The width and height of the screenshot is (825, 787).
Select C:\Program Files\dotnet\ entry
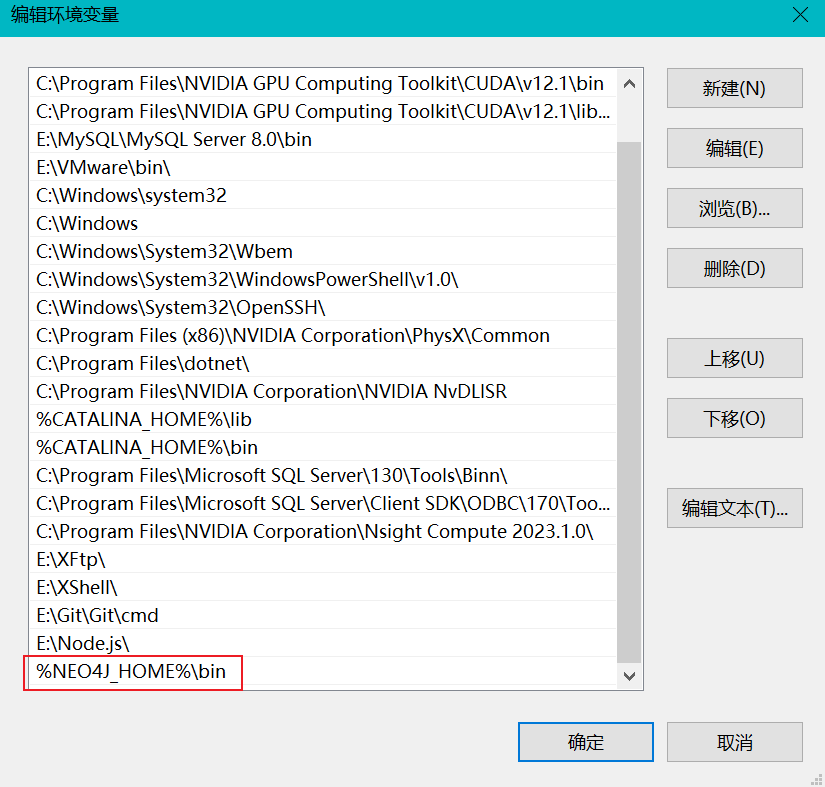tap(142, 364)
